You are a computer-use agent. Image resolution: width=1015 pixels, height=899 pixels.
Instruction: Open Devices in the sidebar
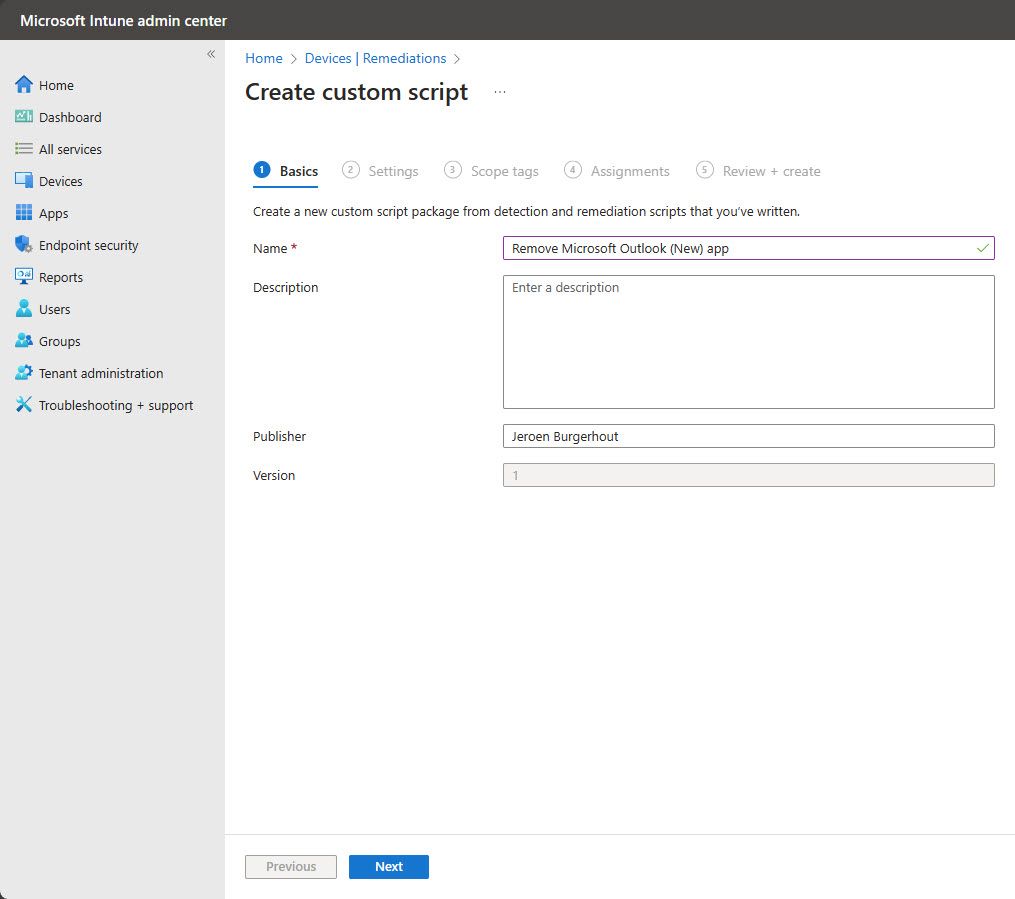(x=60, y=181)
